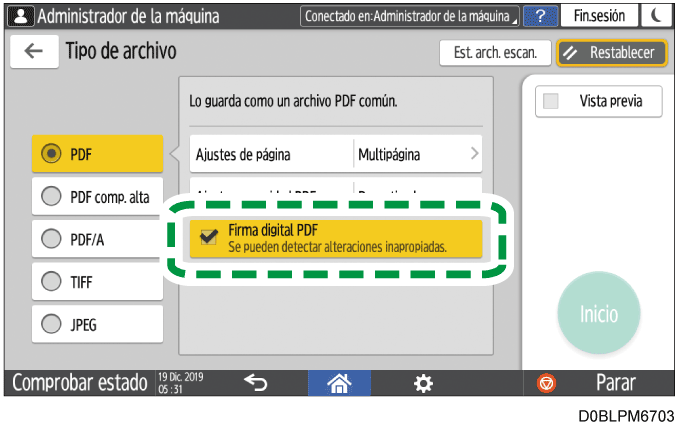This screenshot has height=427, width=679.
Task: Click Administrador de la máquina header text
Action: [x=128, y=16]
